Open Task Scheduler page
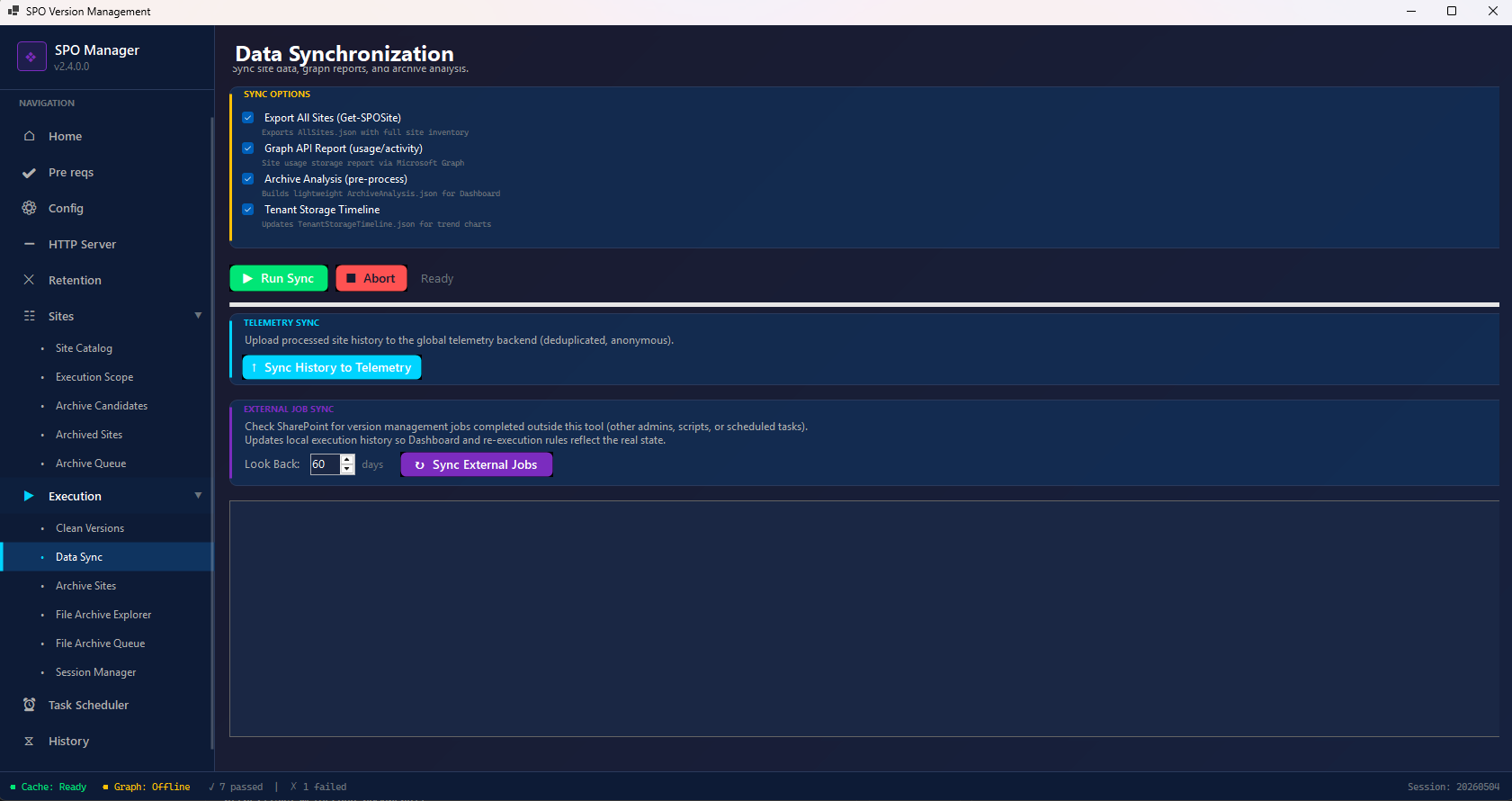Image resolution: width=1512 pixels, height=801 pixels. pyautogui.click(x=106, y=705)
